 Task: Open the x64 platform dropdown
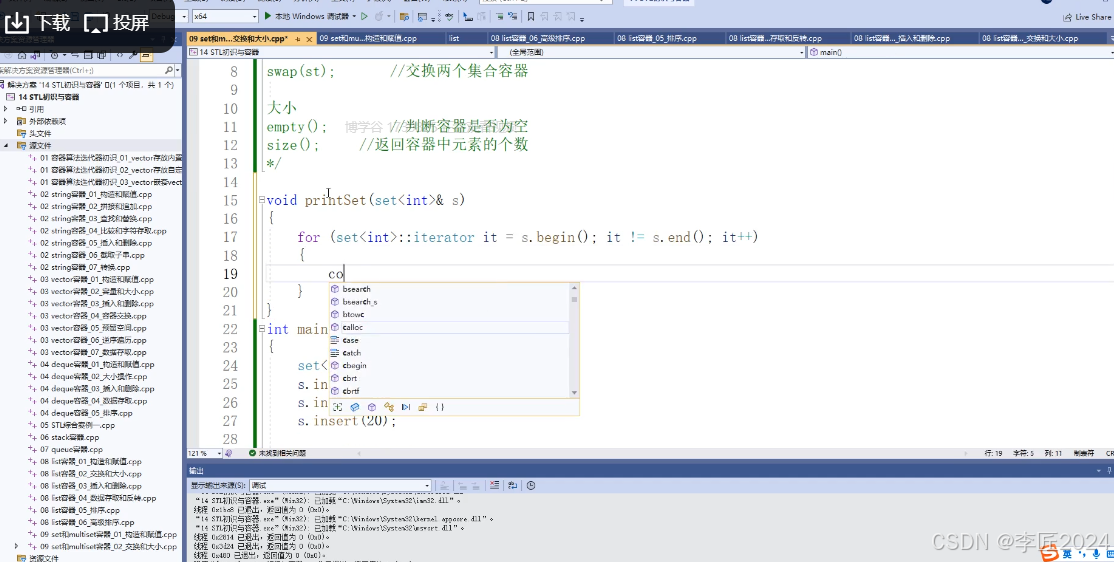pos(225,16)
